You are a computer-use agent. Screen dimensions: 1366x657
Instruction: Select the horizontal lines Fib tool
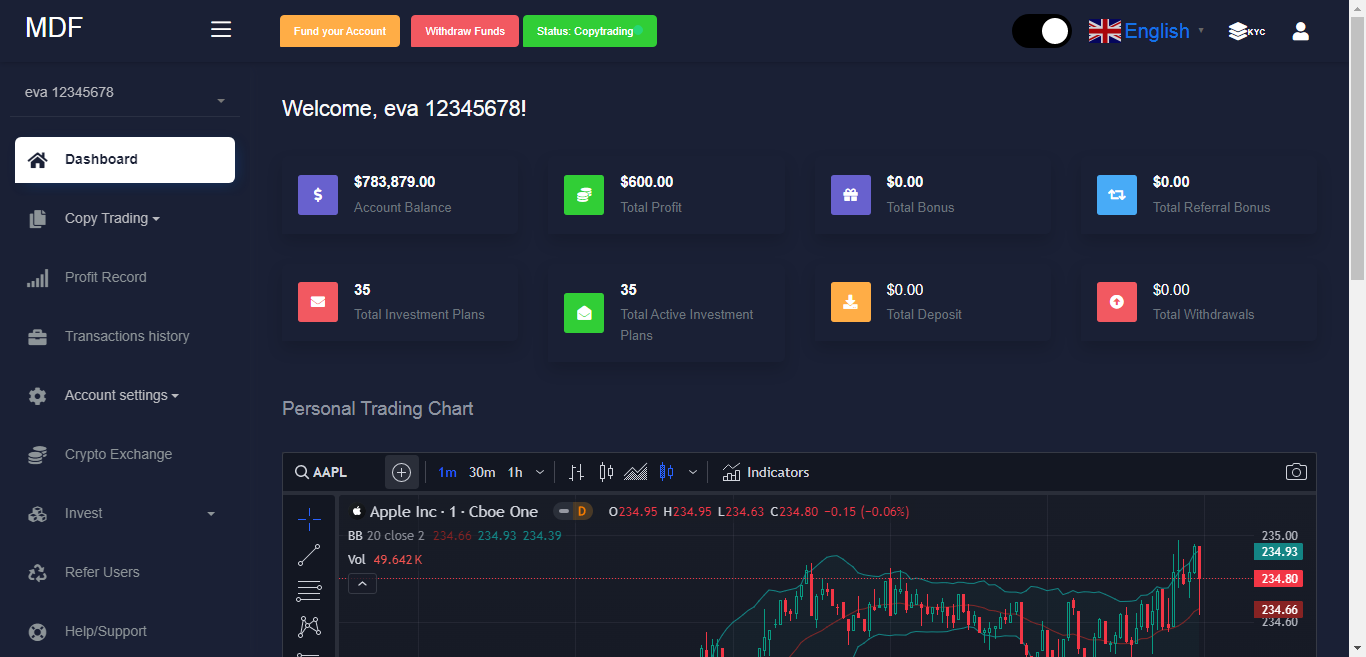click(309, 591)
